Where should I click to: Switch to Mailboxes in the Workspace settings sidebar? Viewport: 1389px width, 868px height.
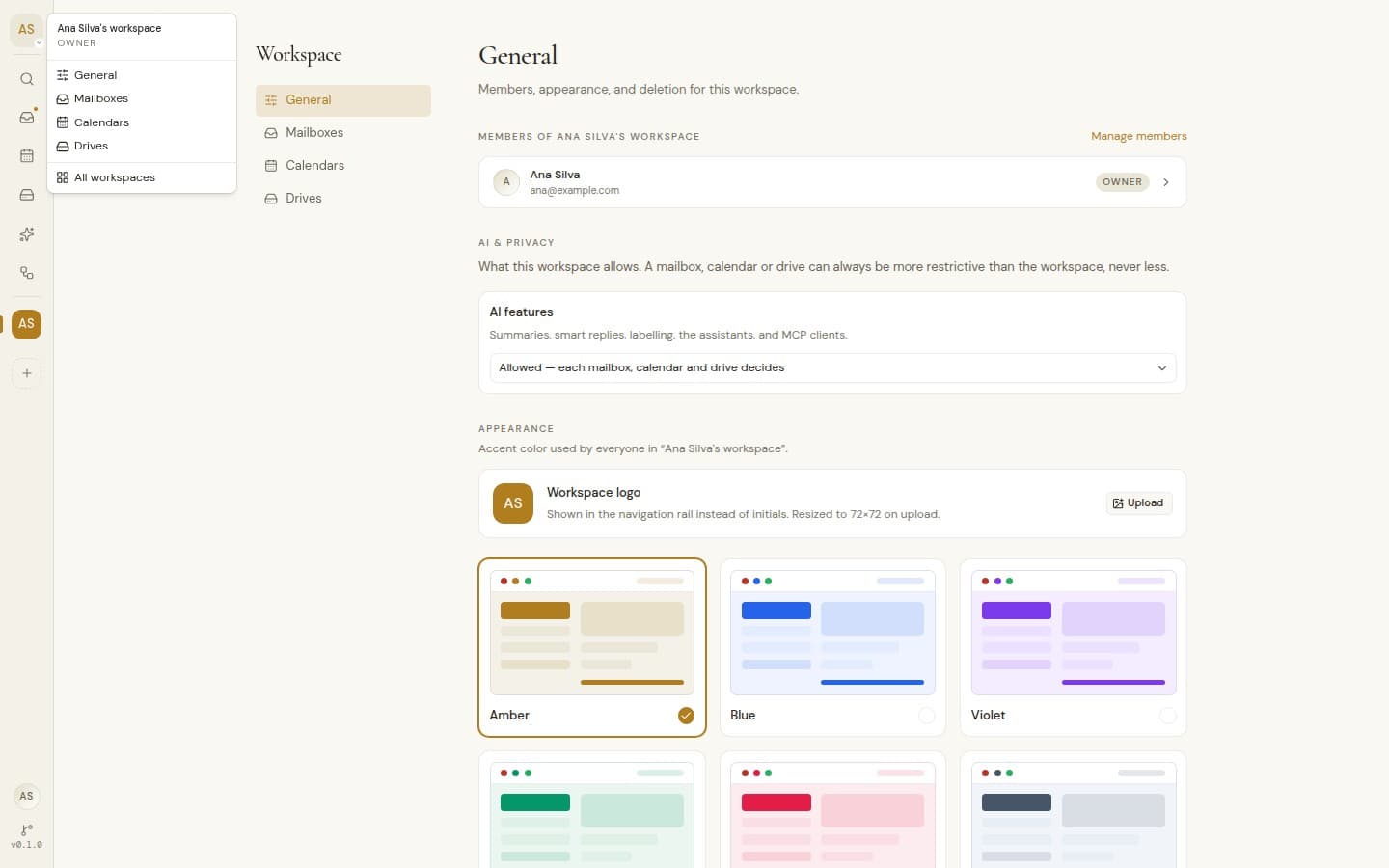(343, 133)
